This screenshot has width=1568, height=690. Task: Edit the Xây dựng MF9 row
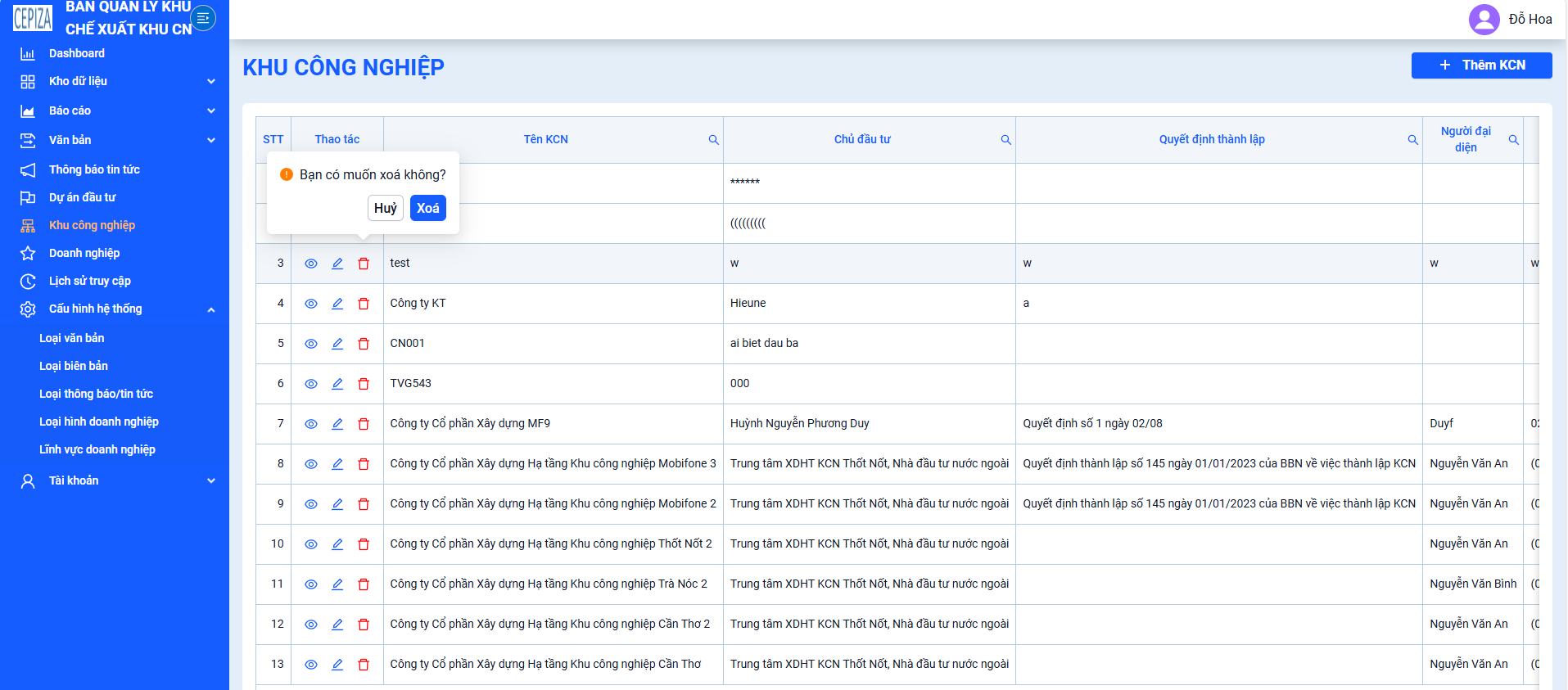click(x=337, y=424)
